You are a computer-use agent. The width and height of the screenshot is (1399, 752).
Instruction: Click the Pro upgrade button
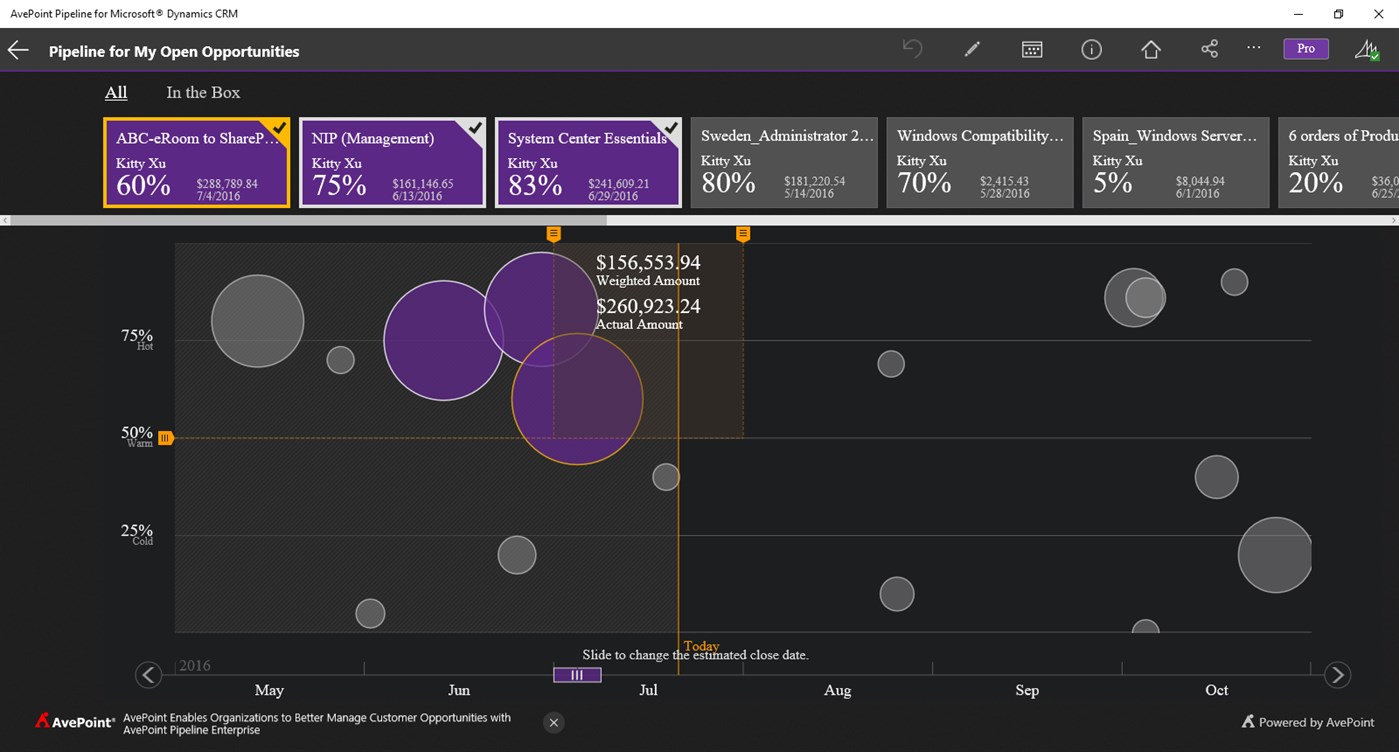1305,47
